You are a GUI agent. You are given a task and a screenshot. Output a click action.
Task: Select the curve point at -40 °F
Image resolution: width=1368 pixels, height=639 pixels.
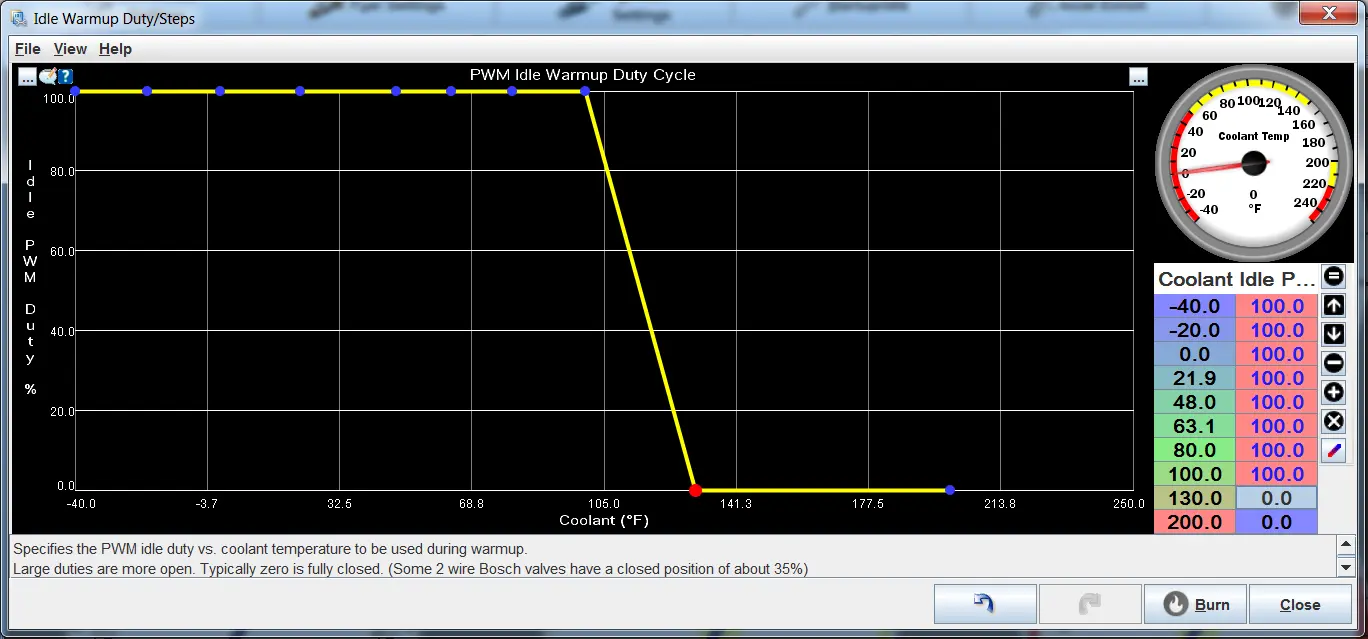click(74, 91)
